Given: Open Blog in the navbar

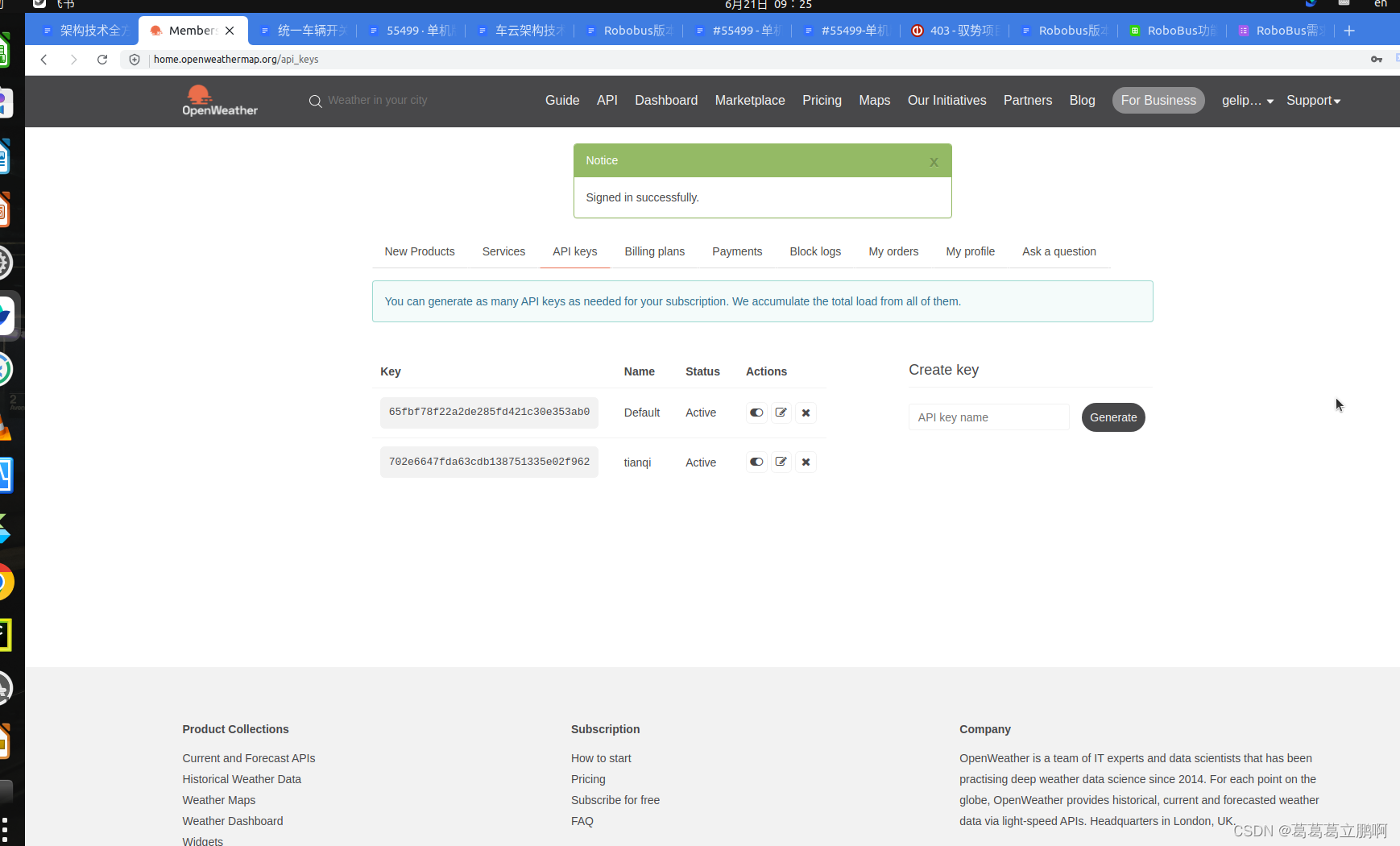Looking at the screenshot, I should tap(1083, 101).
